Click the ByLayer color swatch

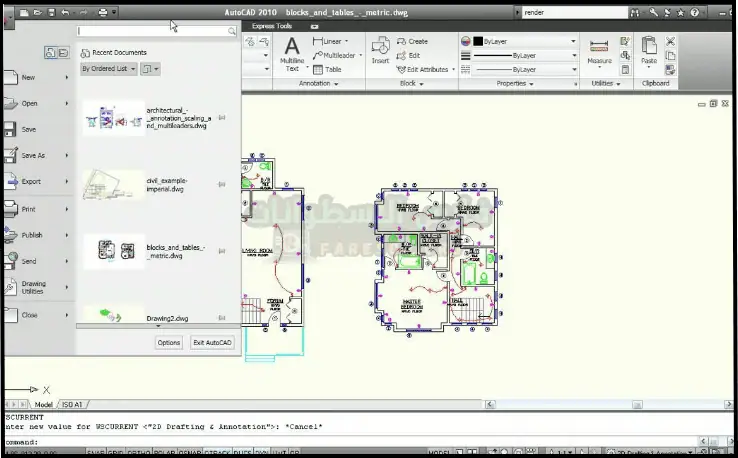(x=467, y=42)
